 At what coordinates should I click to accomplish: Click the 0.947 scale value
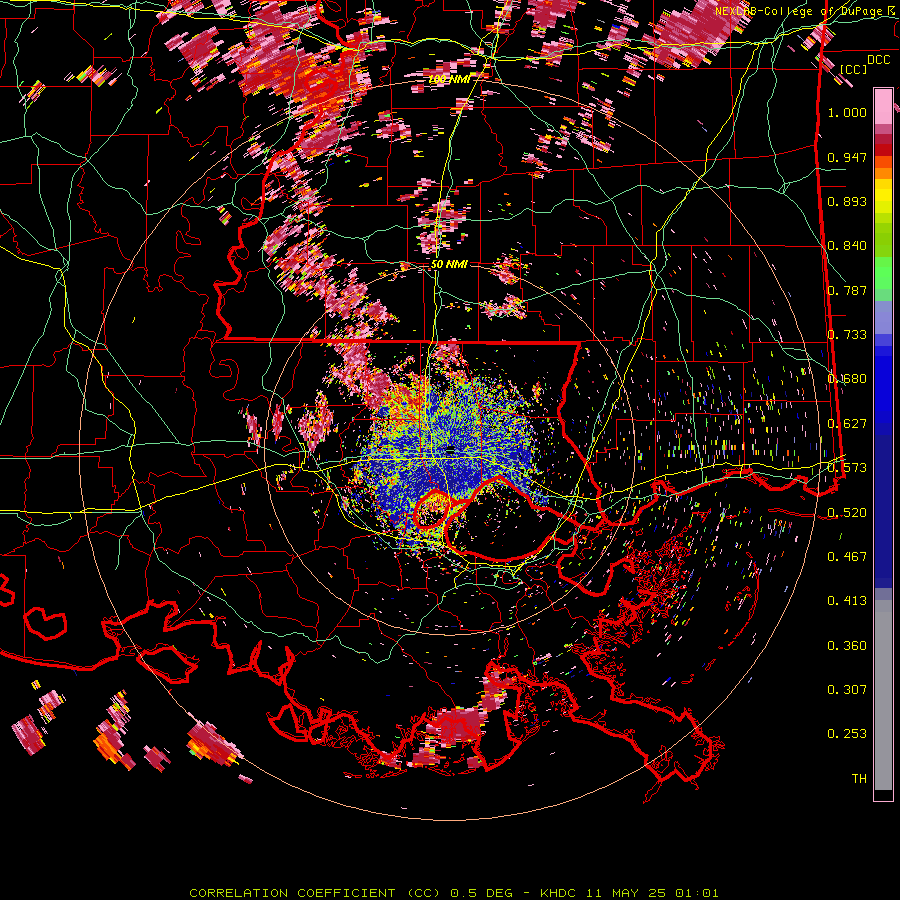(847, 157)
